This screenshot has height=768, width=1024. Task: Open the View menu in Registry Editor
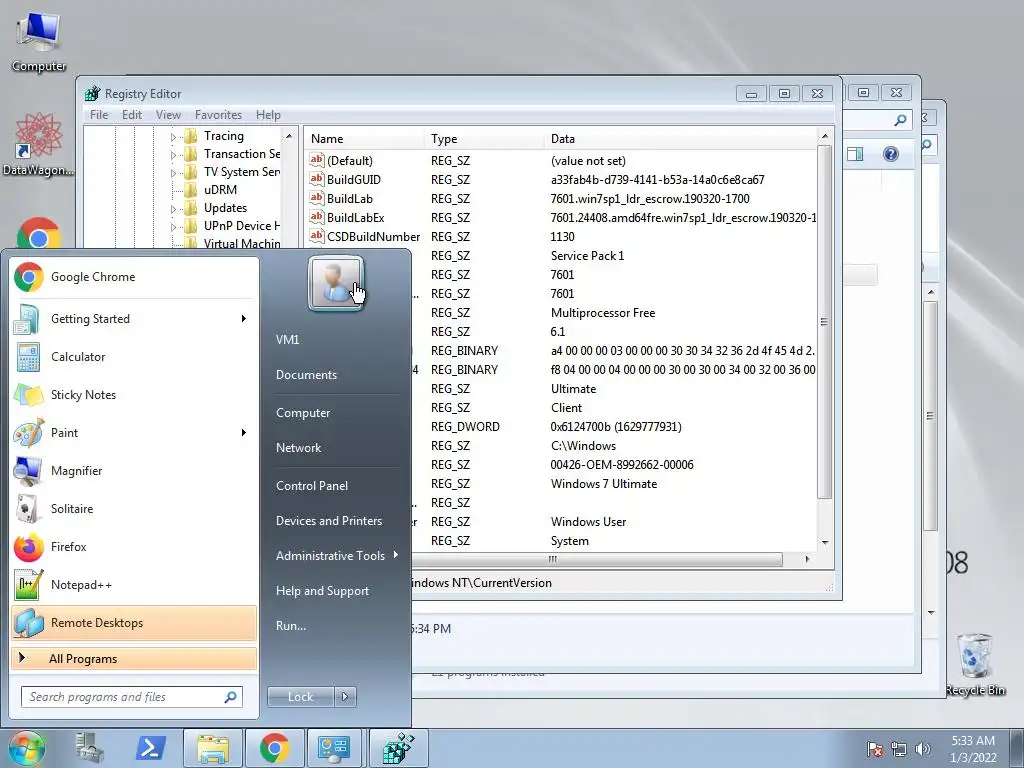[168, 115]
